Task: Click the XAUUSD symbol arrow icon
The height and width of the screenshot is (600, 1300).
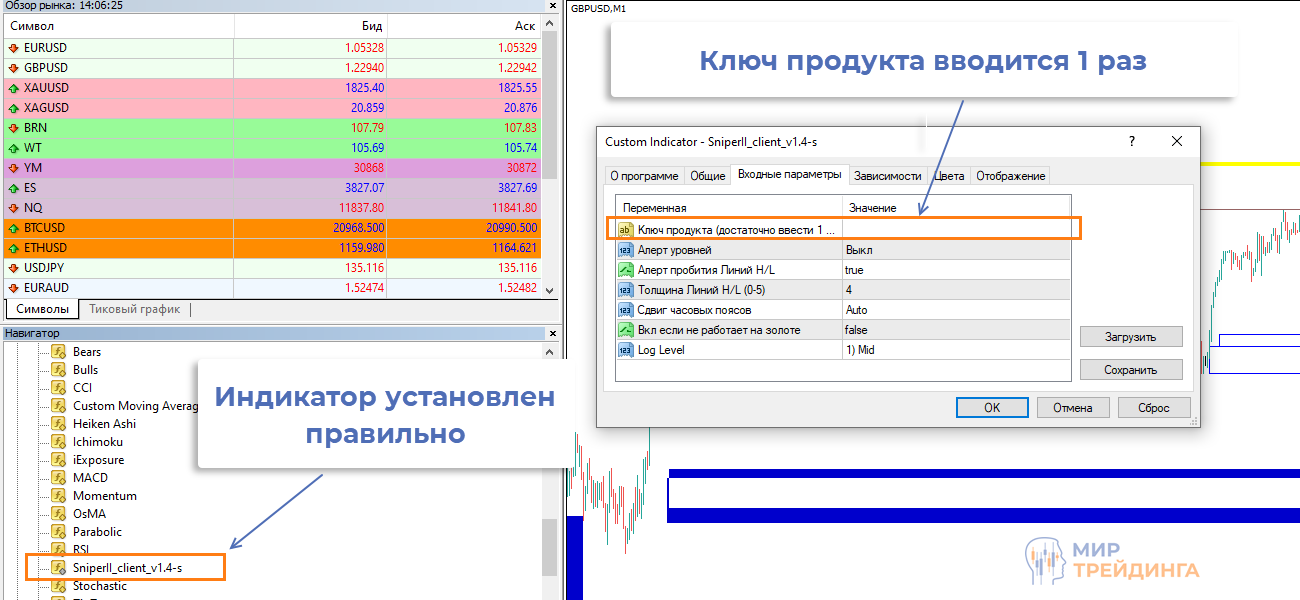Action: 13,88
